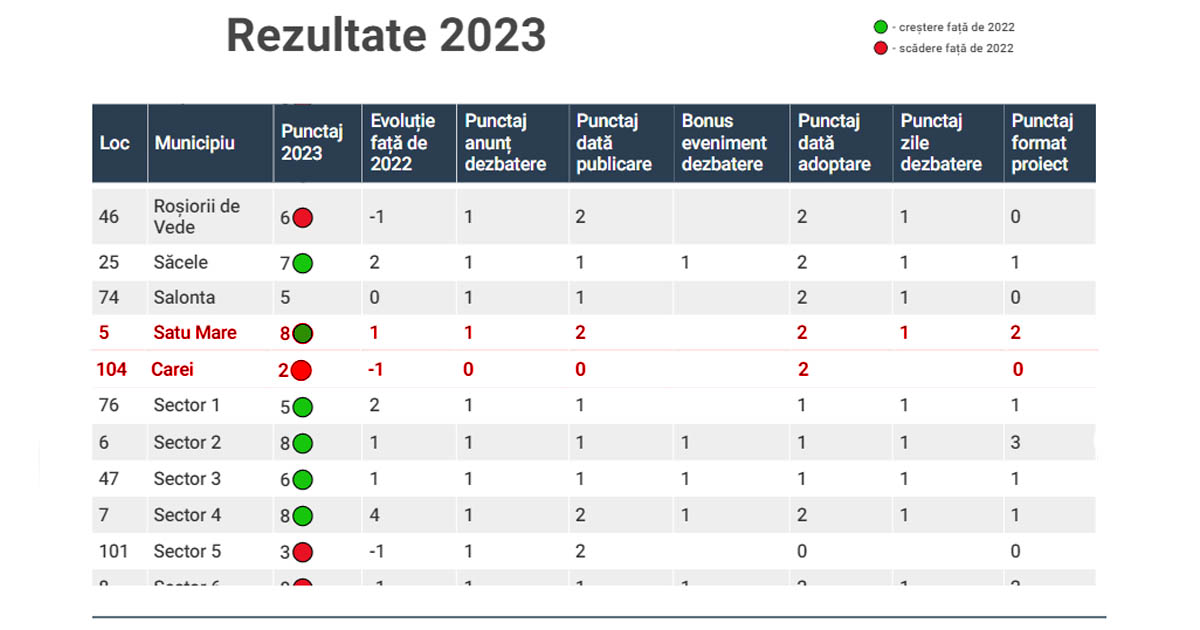Select the Satu Mare municipality name
Image resolution: width=1200 pixels, height=630 pixels.
(x=195, y=333)
